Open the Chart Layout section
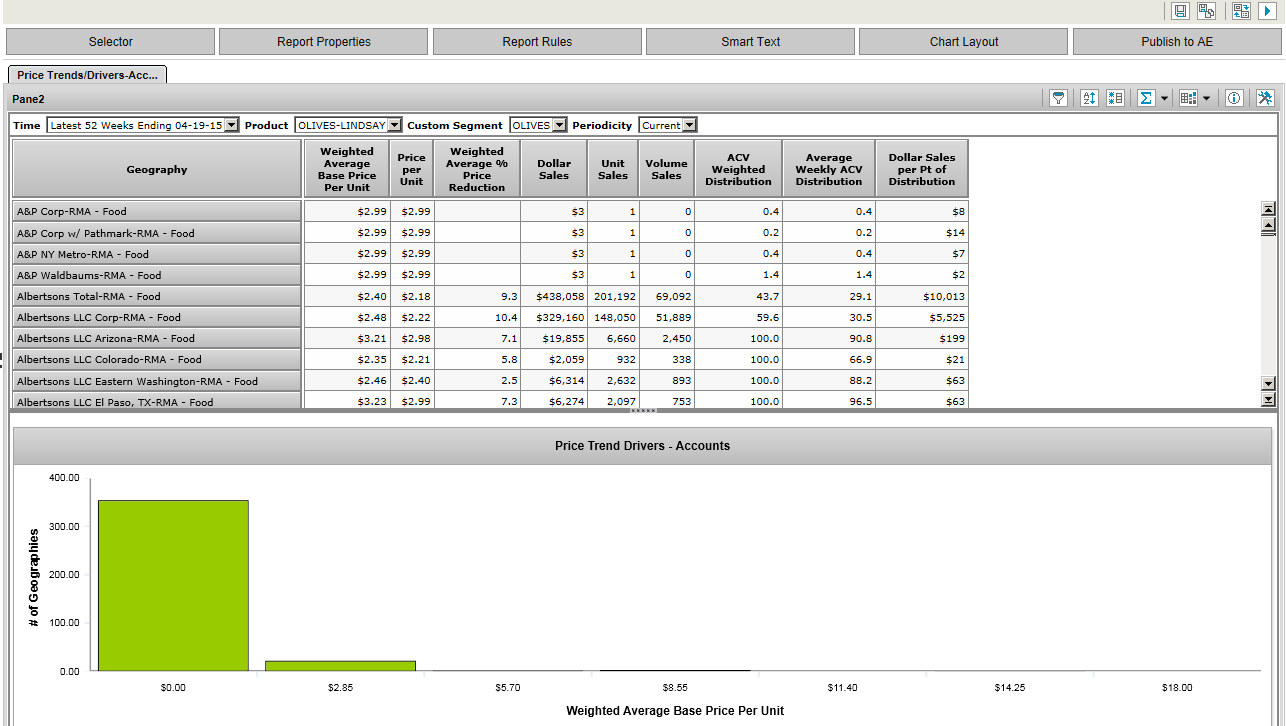The width and height of the screenshot is (1286, 726). click(x=963, y=42)
